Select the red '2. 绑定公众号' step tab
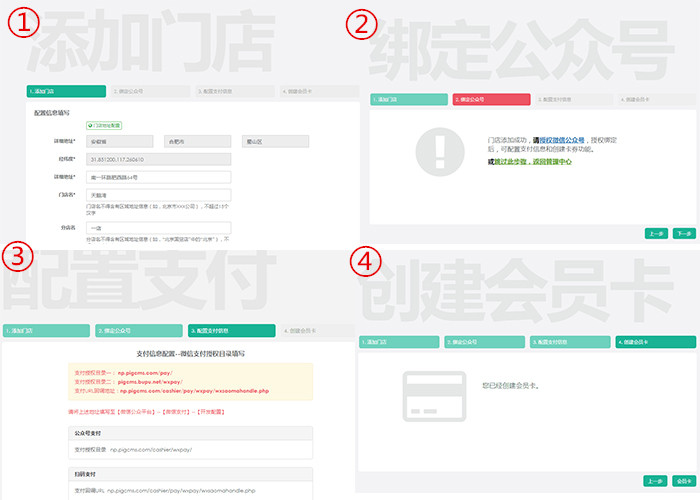 (492, 100)
